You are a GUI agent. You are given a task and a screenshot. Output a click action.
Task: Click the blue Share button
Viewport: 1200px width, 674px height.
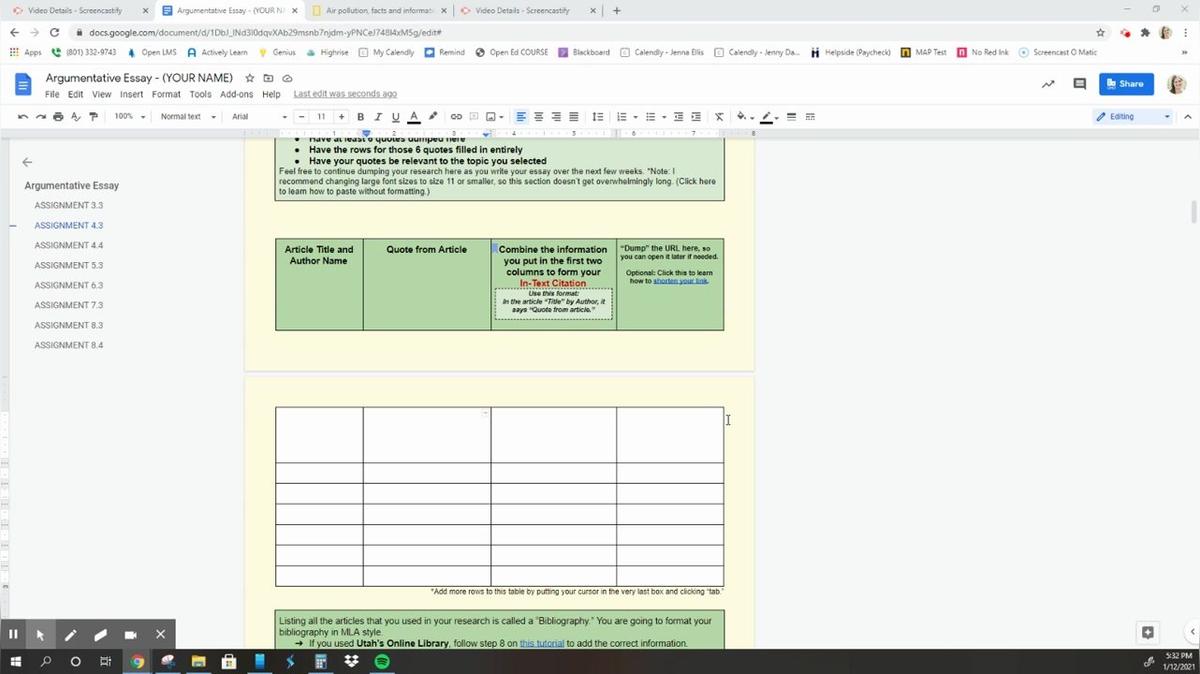click(1126, 84)
